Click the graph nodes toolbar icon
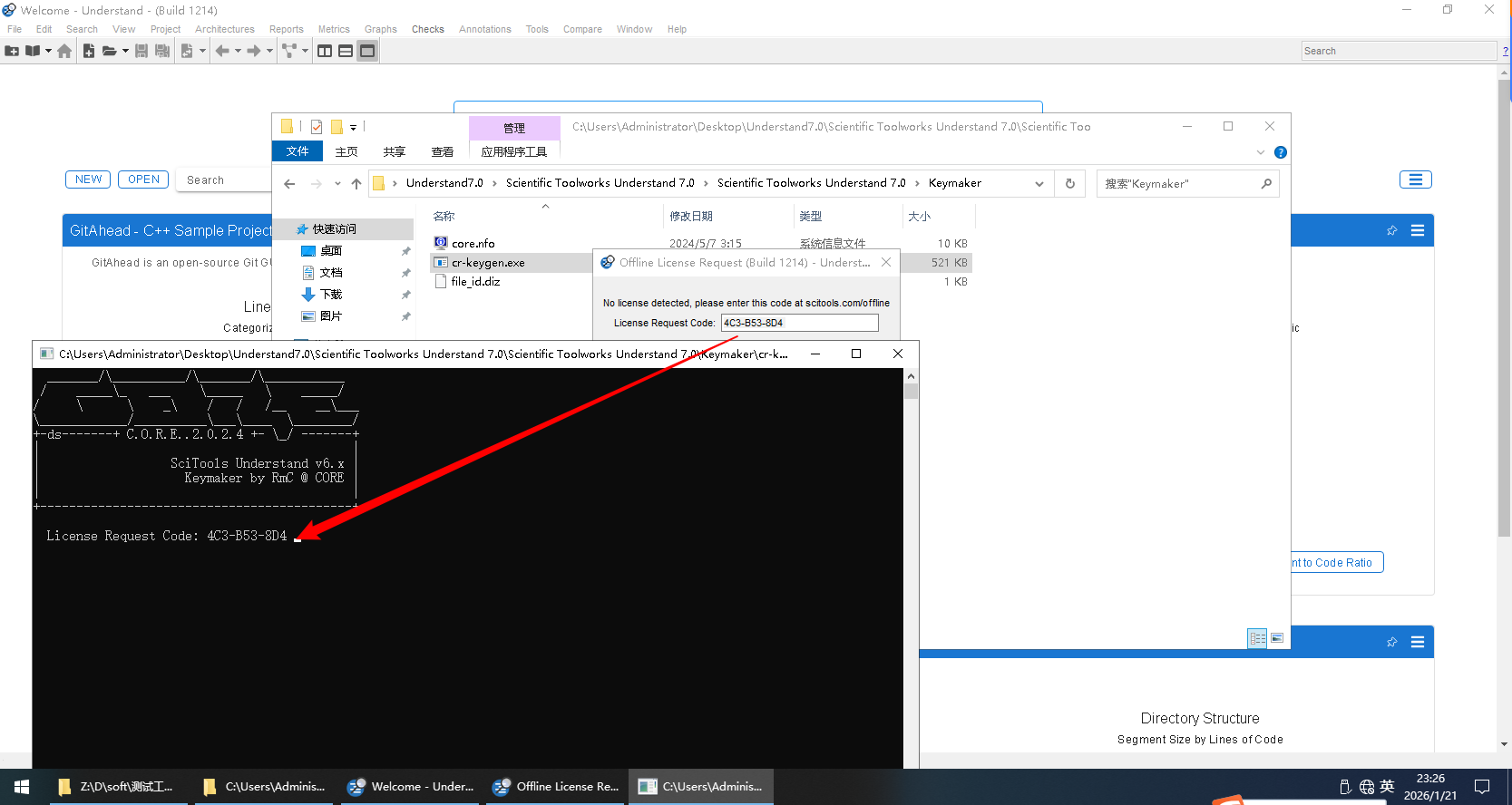The image size is (1512, 805). 289,52
